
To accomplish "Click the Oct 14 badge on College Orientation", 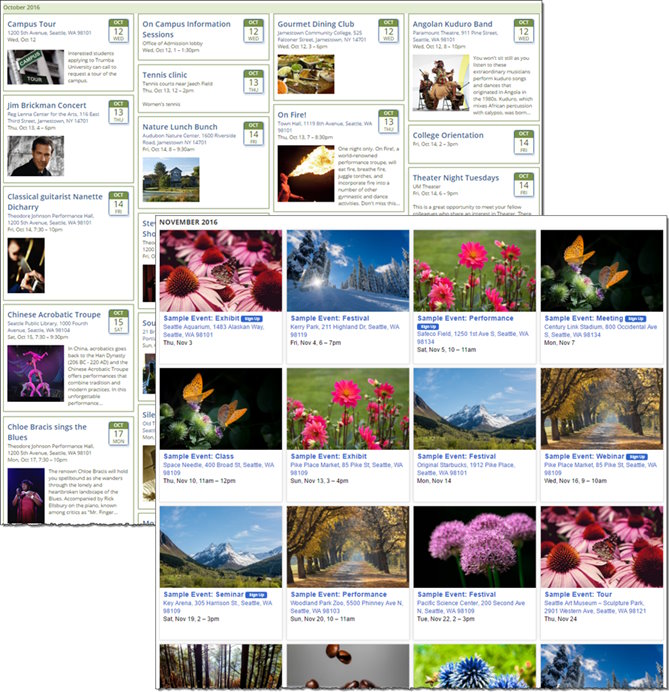I will point(523,142).
